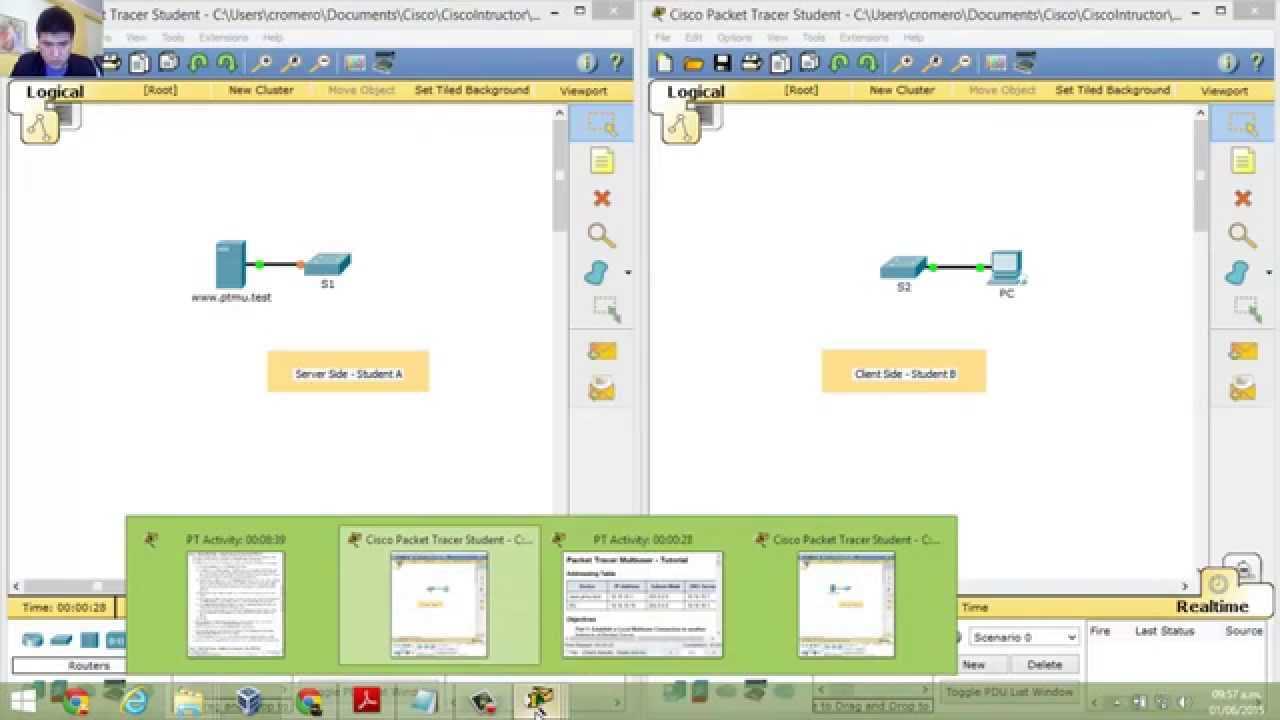Screen dimensions: 1280x720
Task: Click Add Simple PDU envelope in left window
Action: point(602,351)
